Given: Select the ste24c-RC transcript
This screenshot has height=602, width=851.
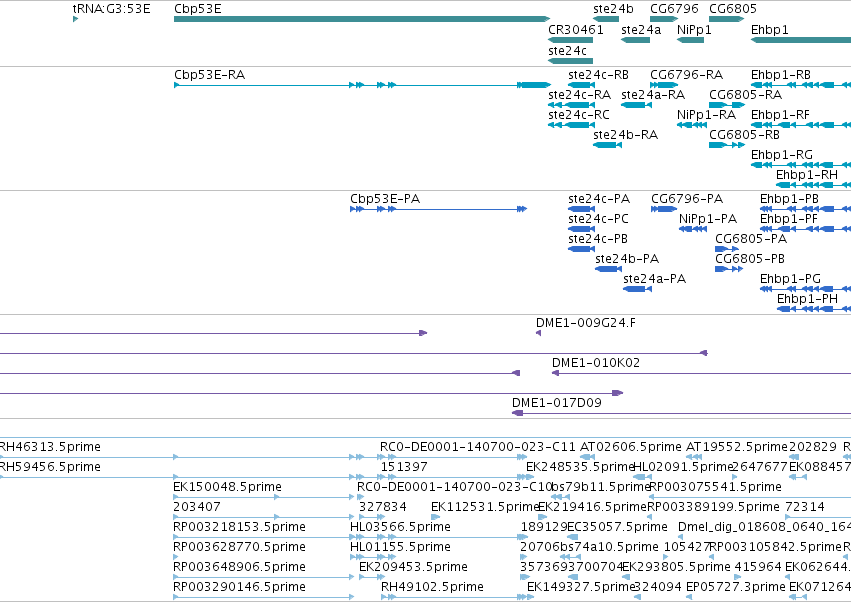Looking at the screenshot, I should 571,125.
